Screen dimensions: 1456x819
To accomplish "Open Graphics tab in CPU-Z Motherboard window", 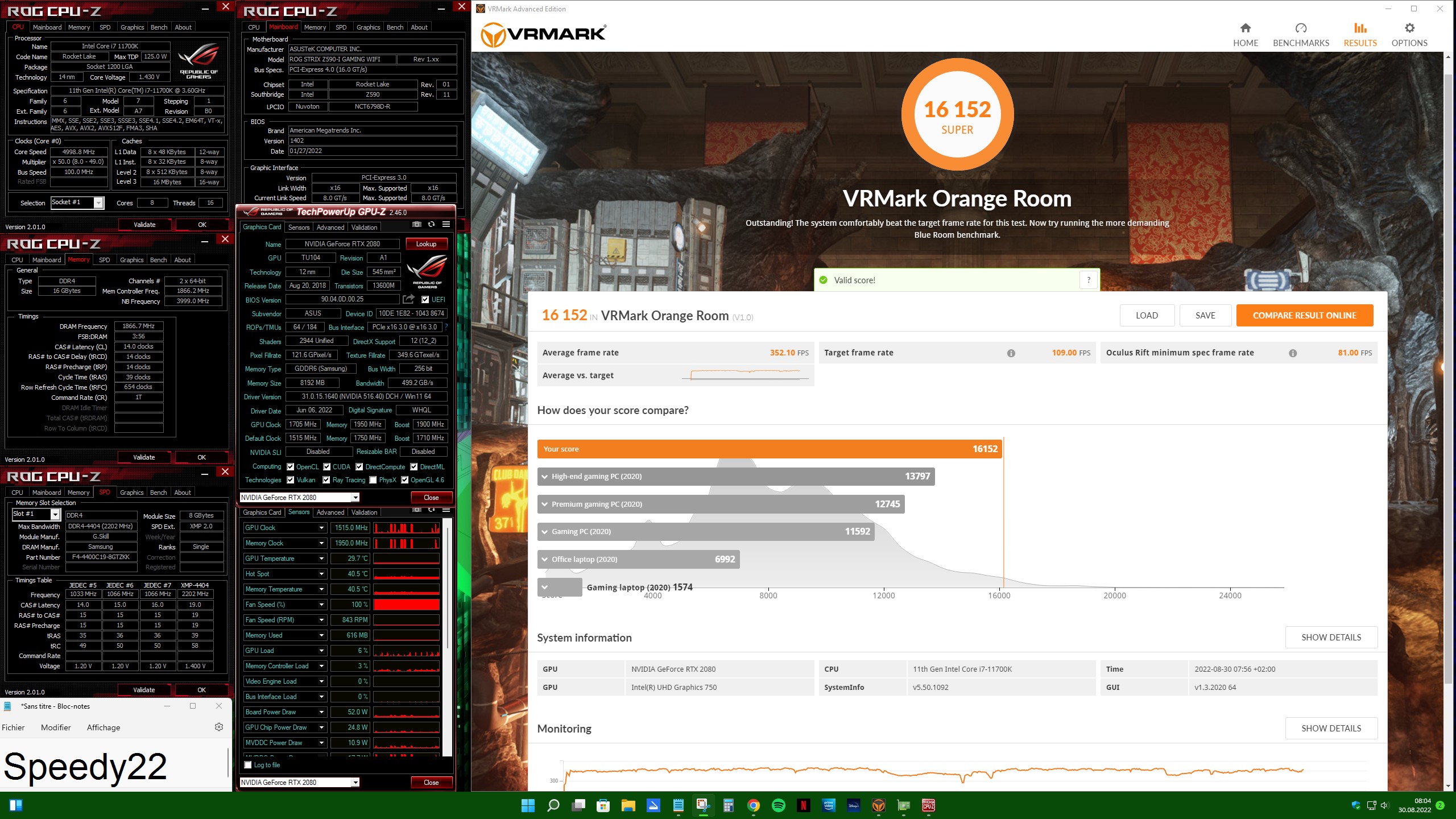I will 368,27.
